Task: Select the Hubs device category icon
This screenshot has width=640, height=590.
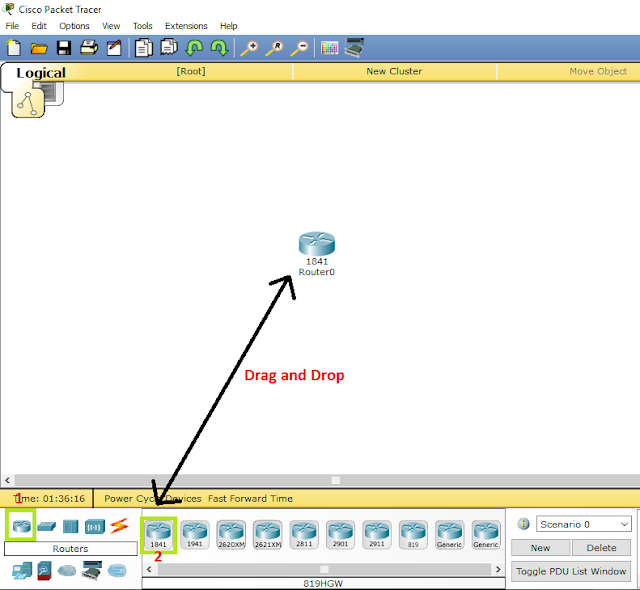Action: coord(71,526)
